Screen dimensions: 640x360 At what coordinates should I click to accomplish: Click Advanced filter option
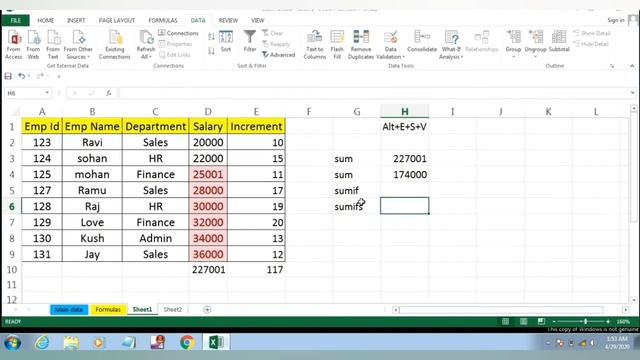coord(278,55)
